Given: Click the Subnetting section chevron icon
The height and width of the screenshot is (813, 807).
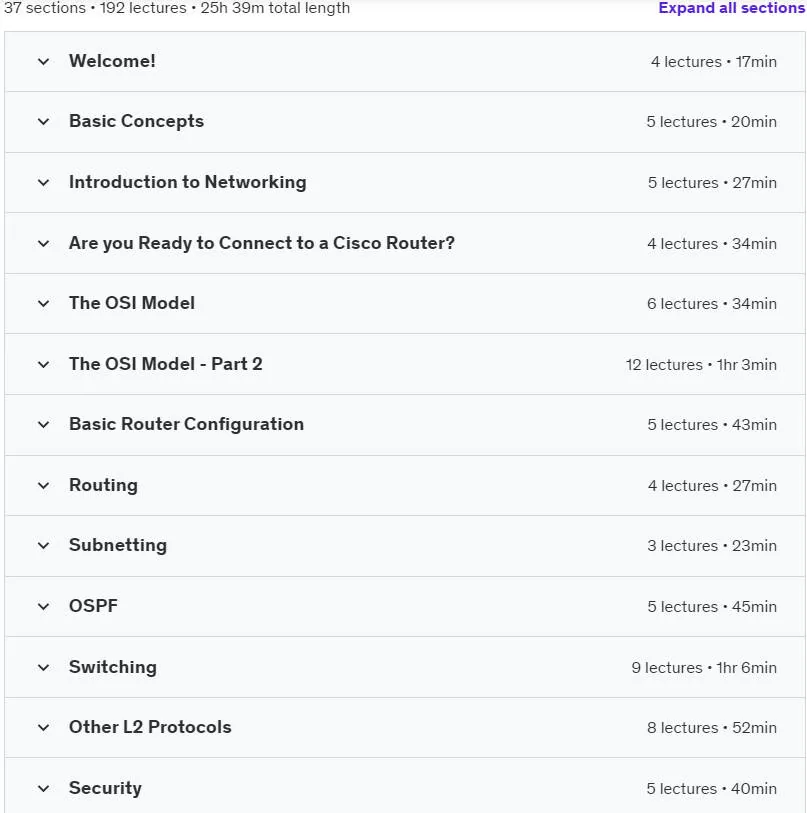Looking at the screenshot, I should pos(44,545).
